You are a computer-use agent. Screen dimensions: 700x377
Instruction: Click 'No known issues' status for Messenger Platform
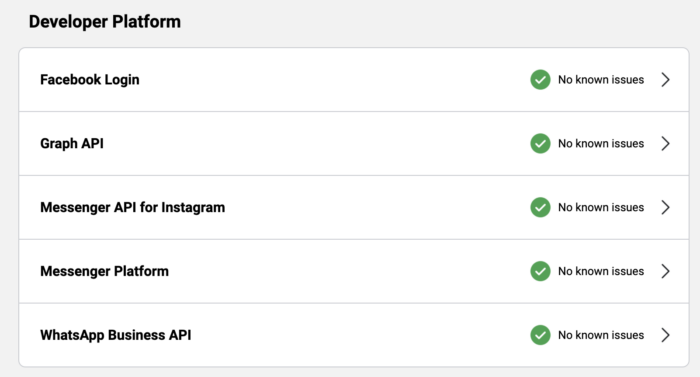[x=601, y=271]
